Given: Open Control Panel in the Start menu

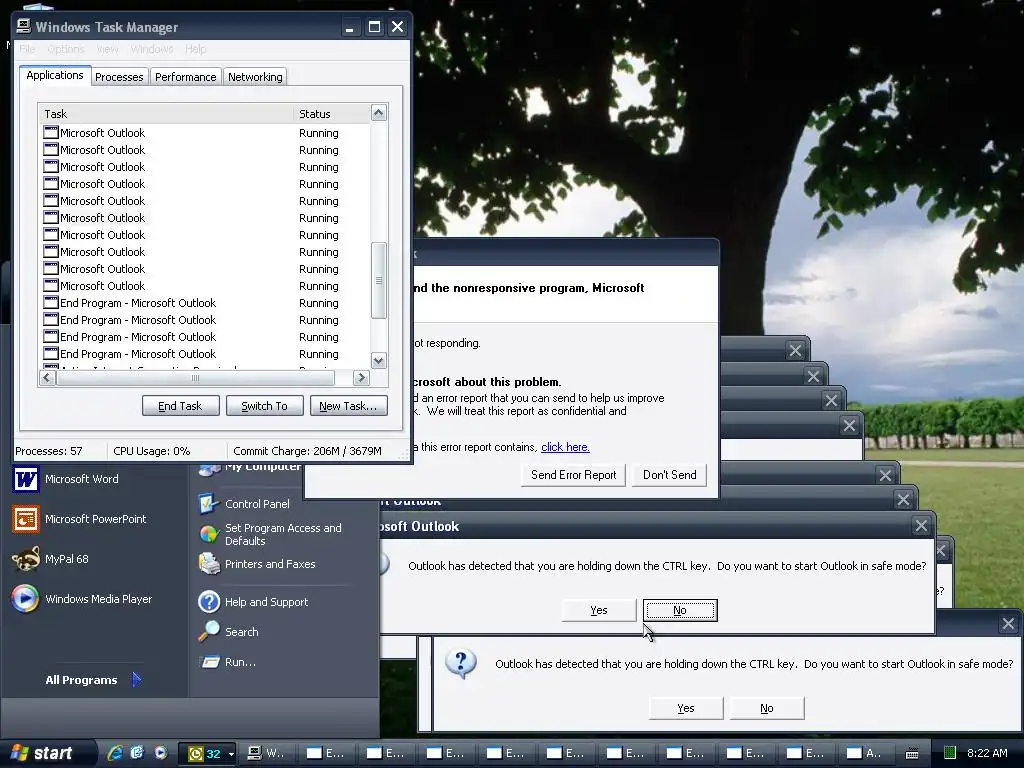Looking at the screenshot, I should point(244,504).
